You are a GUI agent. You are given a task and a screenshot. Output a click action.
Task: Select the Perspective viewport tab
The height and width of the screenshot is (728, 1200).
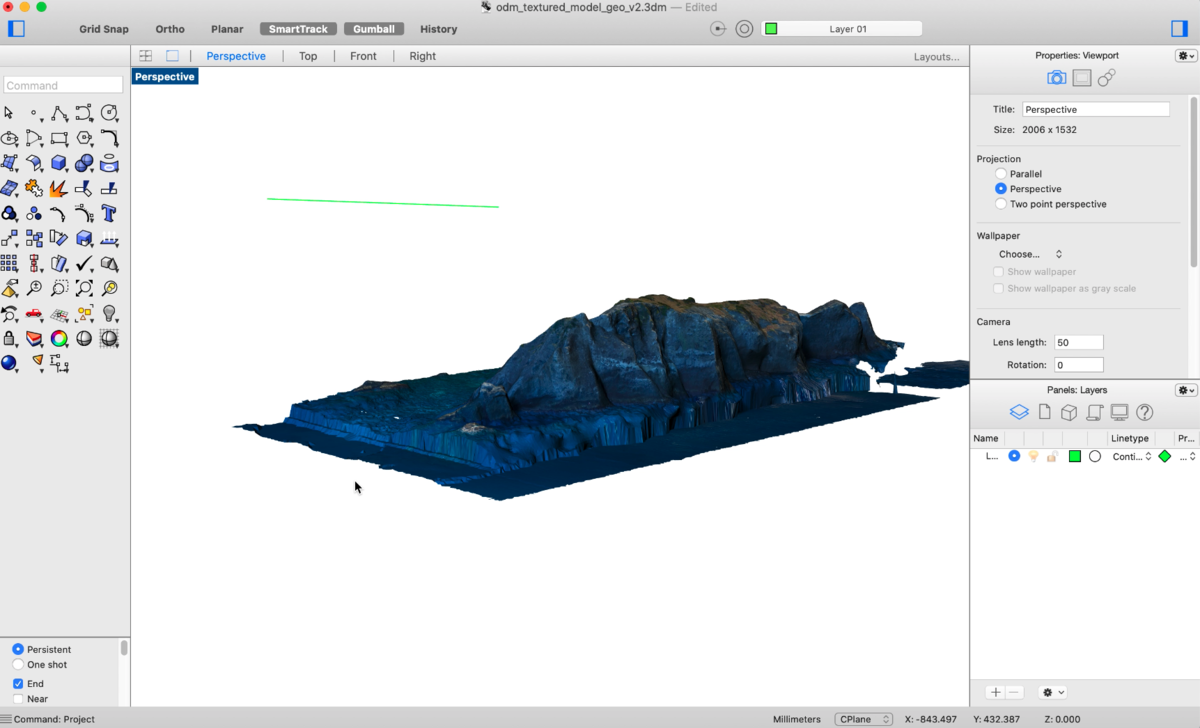236,56
